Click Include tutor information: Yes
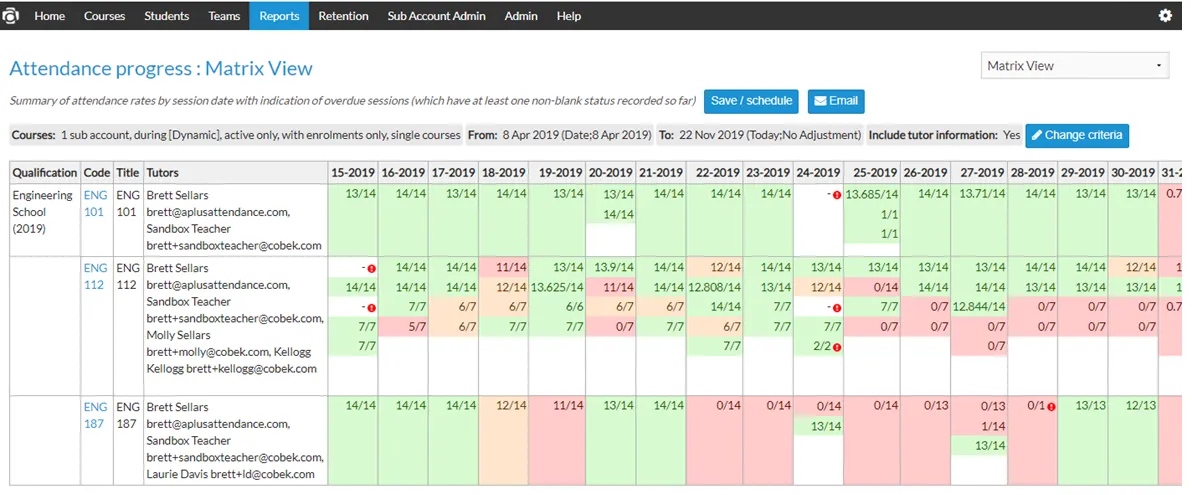The image size is (1192, 495). click(x=944, y=135)
